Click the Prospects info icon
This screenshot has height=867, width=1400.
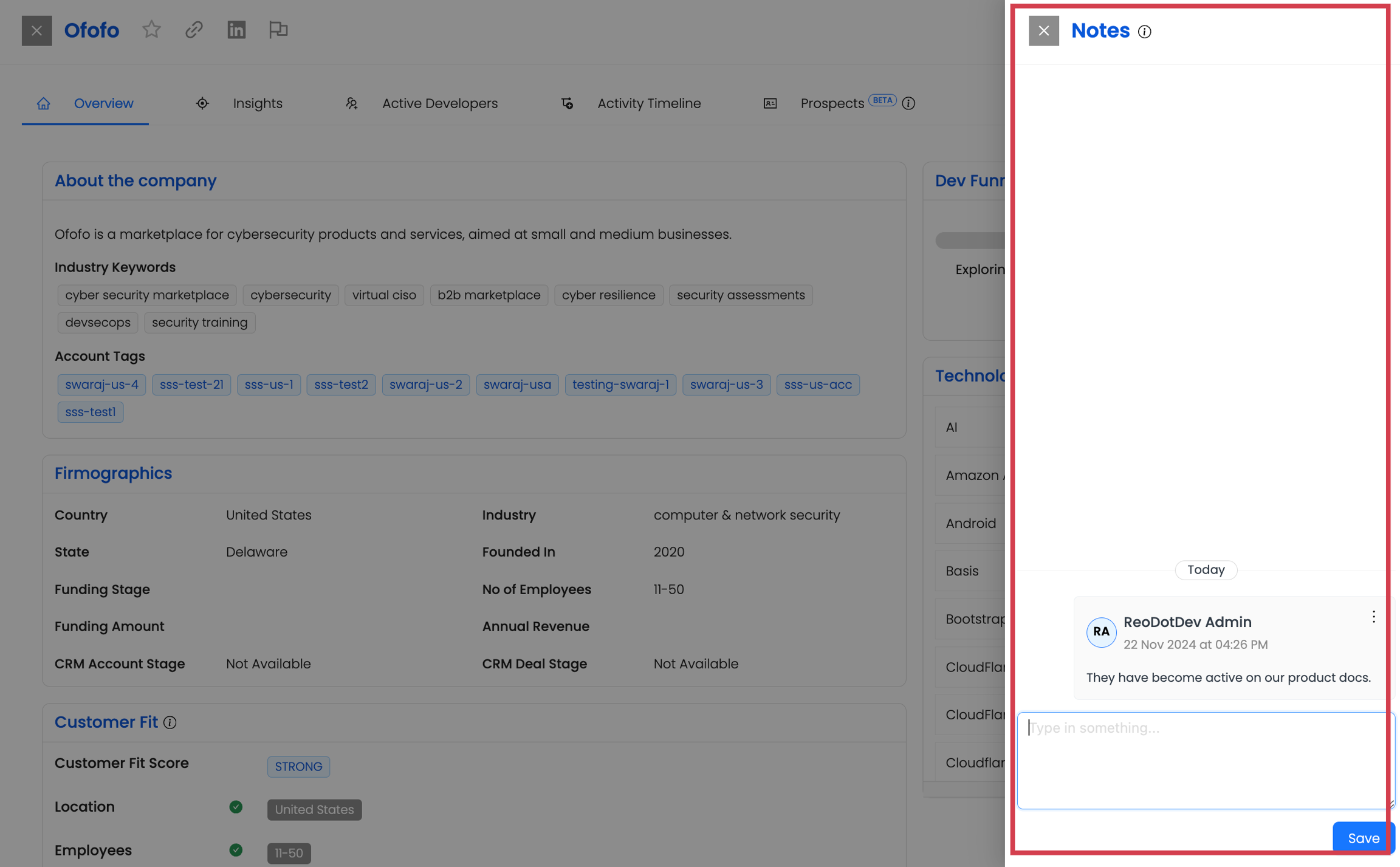point(908,103)
